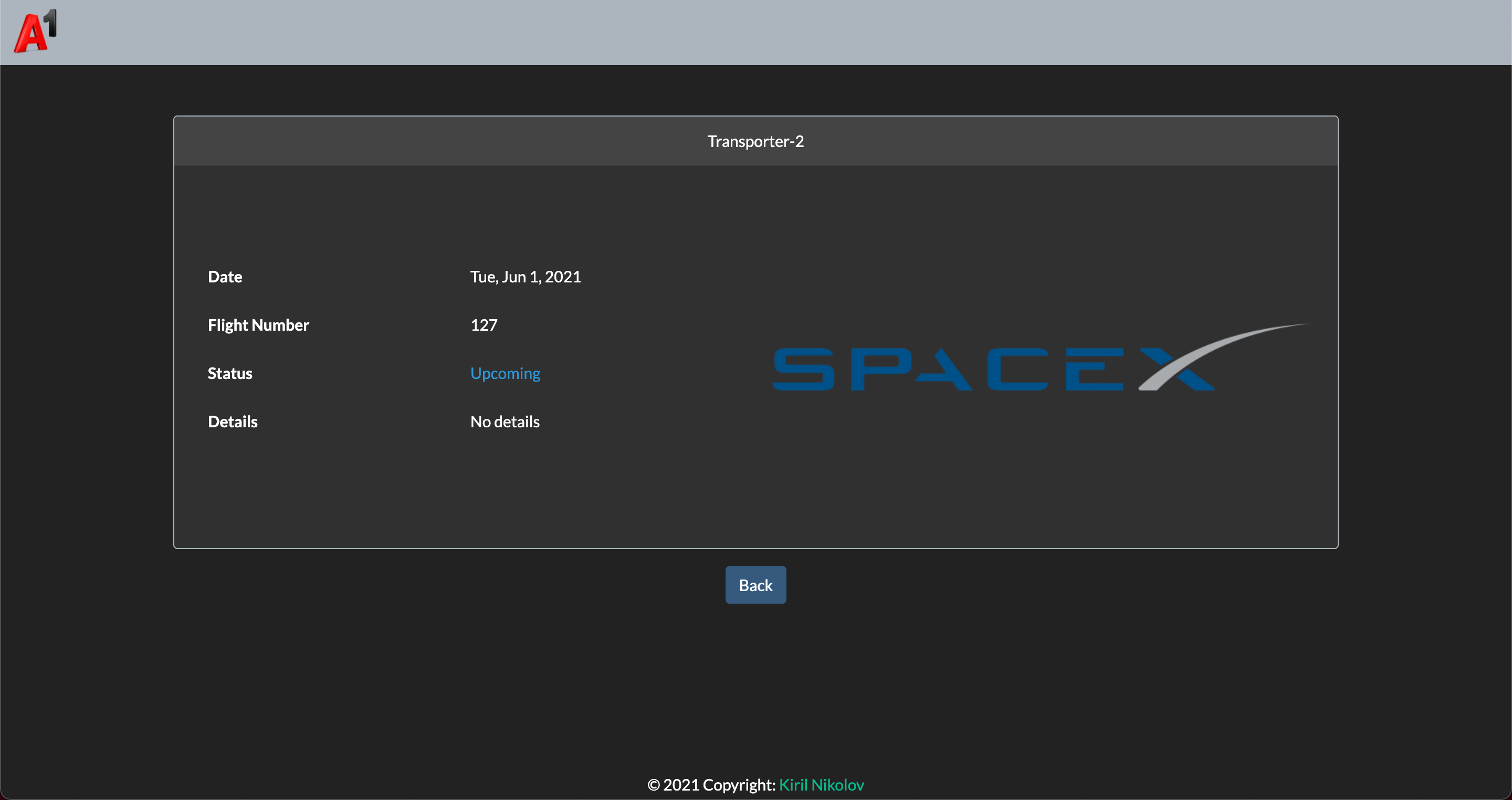Select the flight number 127
The image size is (1512, 800).
[x=484, y=325]
